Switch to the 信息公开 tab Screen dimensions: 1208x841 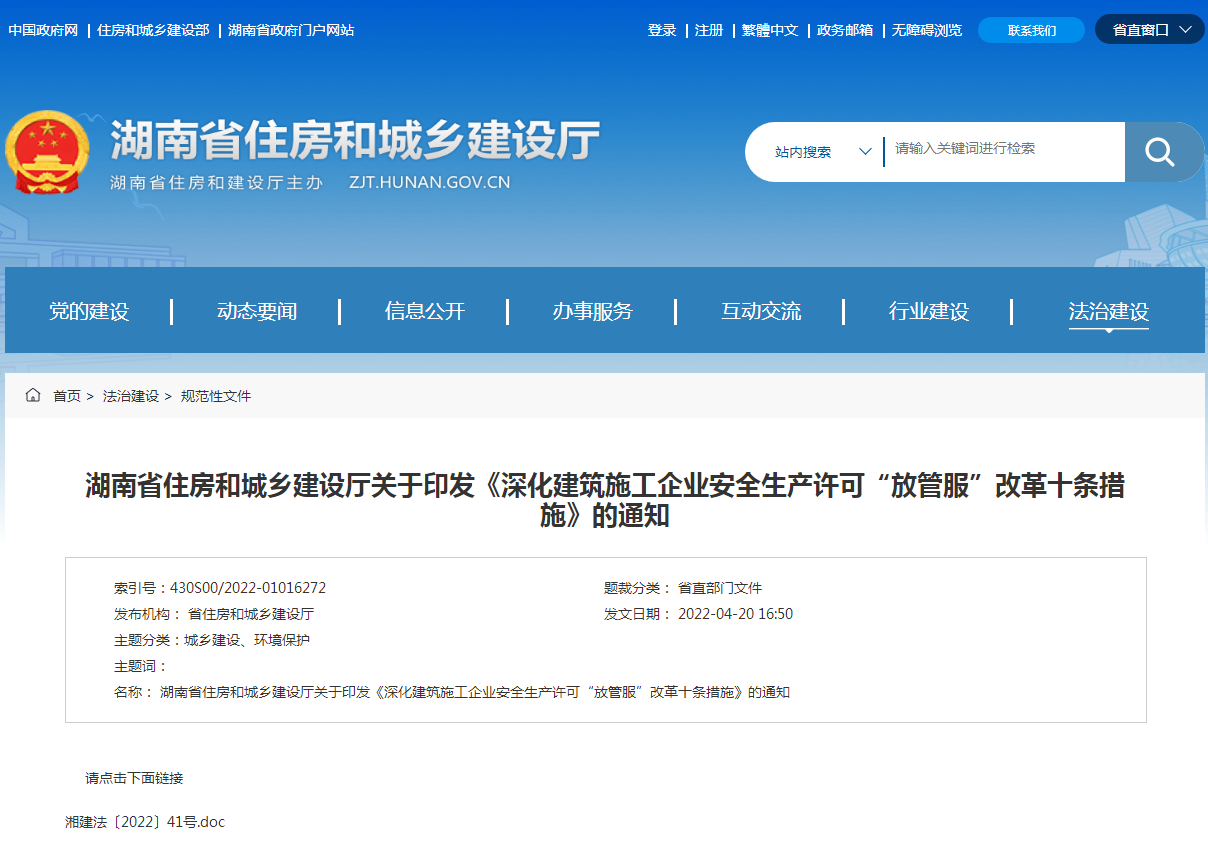point(423,311)
